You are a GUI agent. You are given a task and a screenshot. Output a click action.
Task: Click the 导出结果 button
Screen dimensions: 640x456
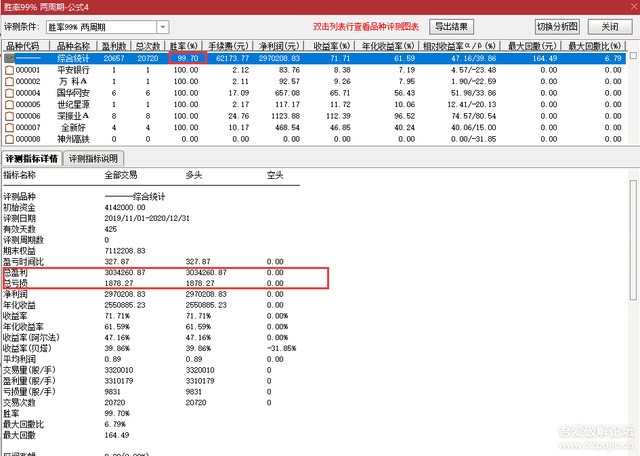[451, 27]
